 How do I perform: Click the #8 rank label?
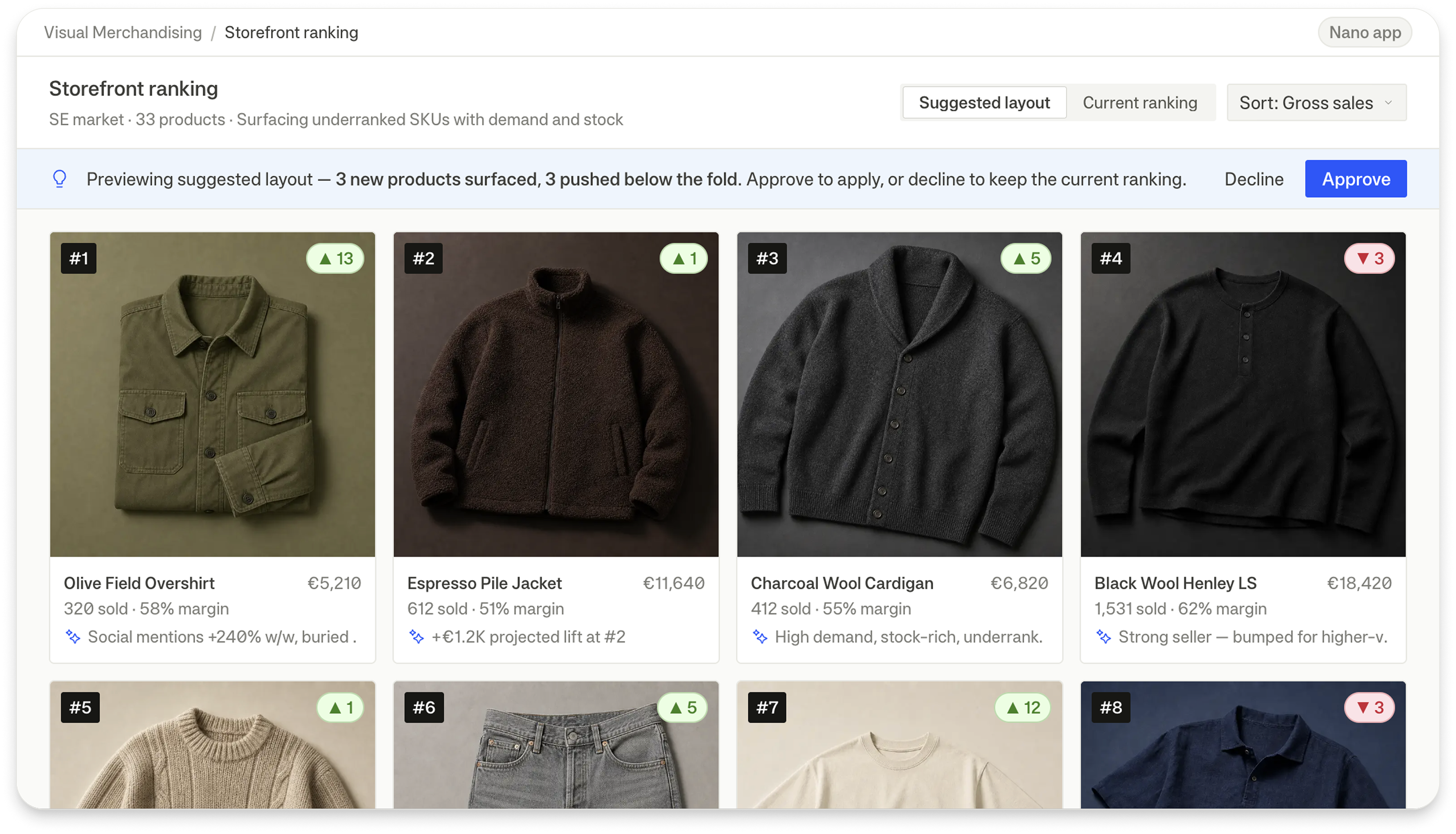click(x=1111, y=707)
